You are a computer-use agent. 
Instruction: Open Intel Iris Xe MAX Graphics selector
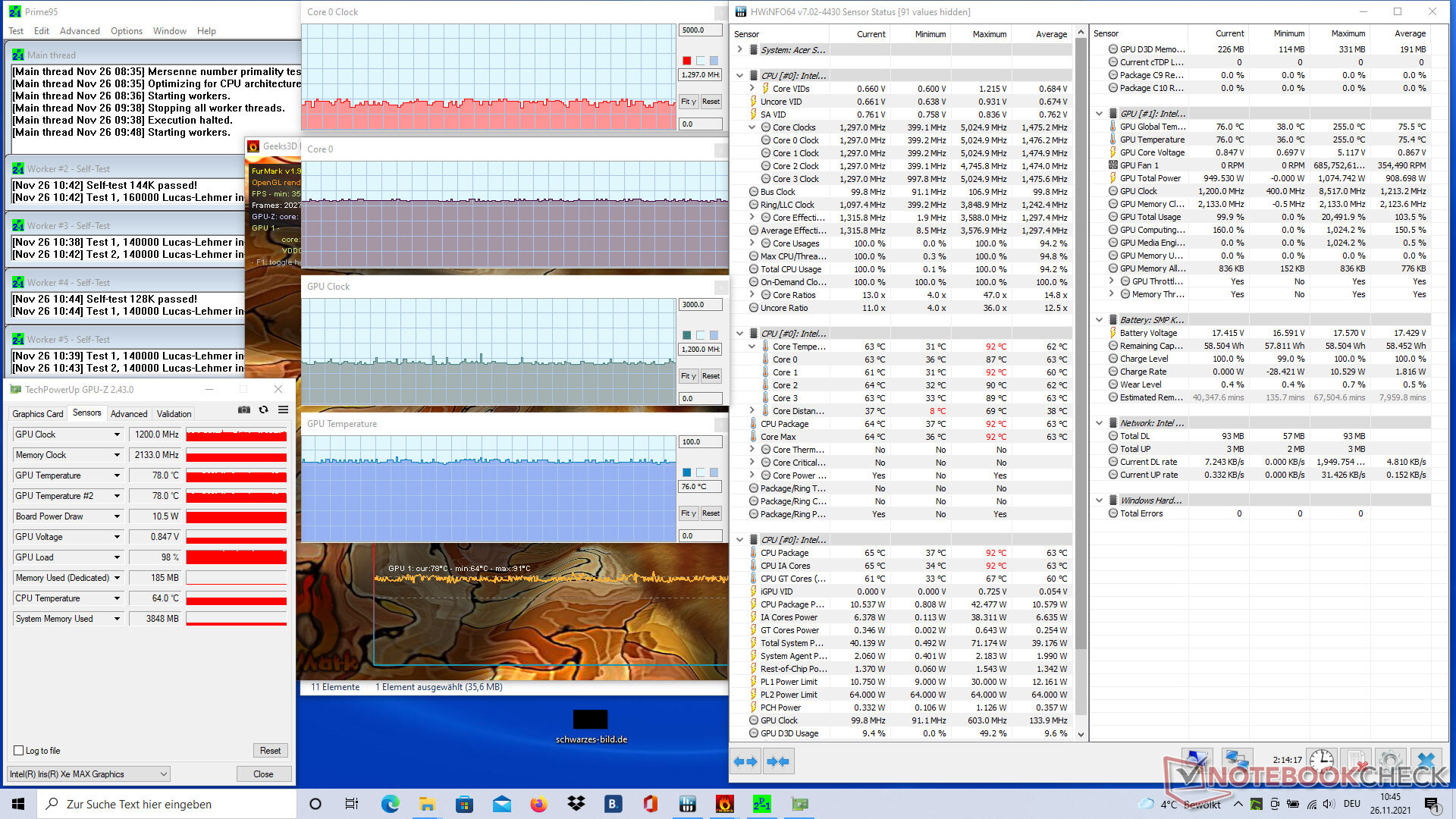coord(88,774)
